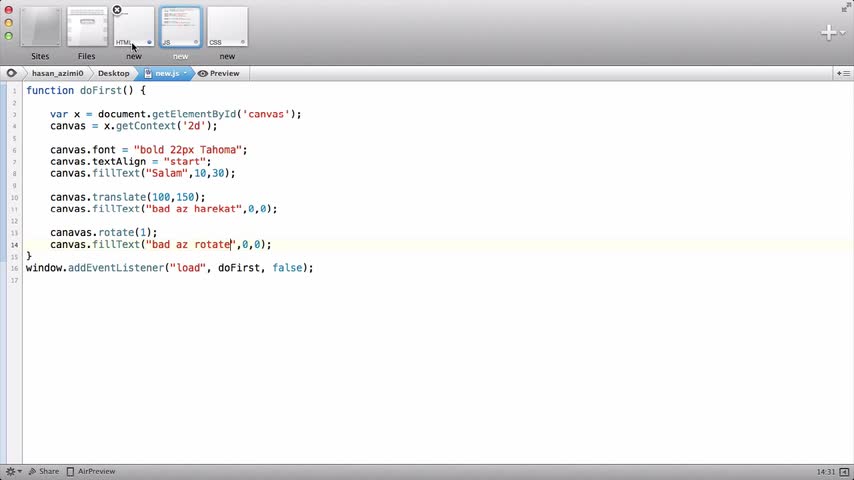Open the gear settings menu in status bar
854x480 pixels.
(13, 471)
